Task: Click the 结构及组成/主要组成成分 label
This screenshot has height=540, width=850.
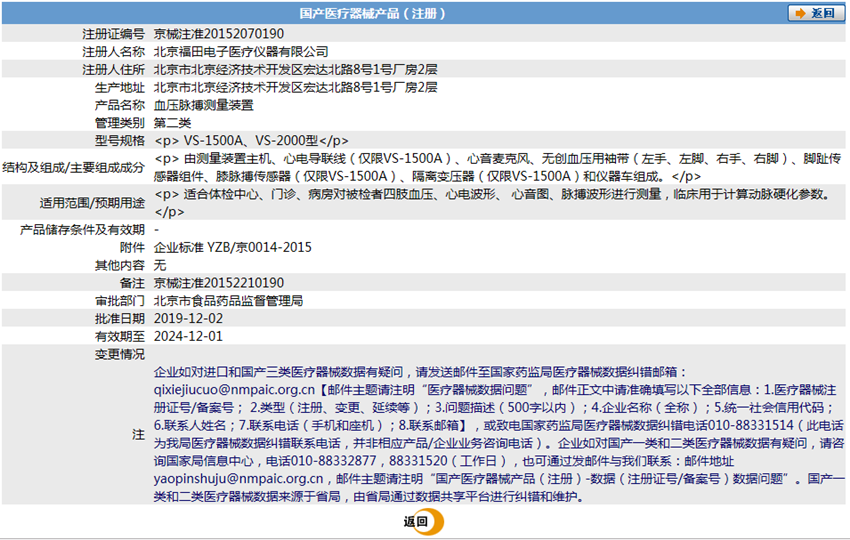Action: [74, 168]
